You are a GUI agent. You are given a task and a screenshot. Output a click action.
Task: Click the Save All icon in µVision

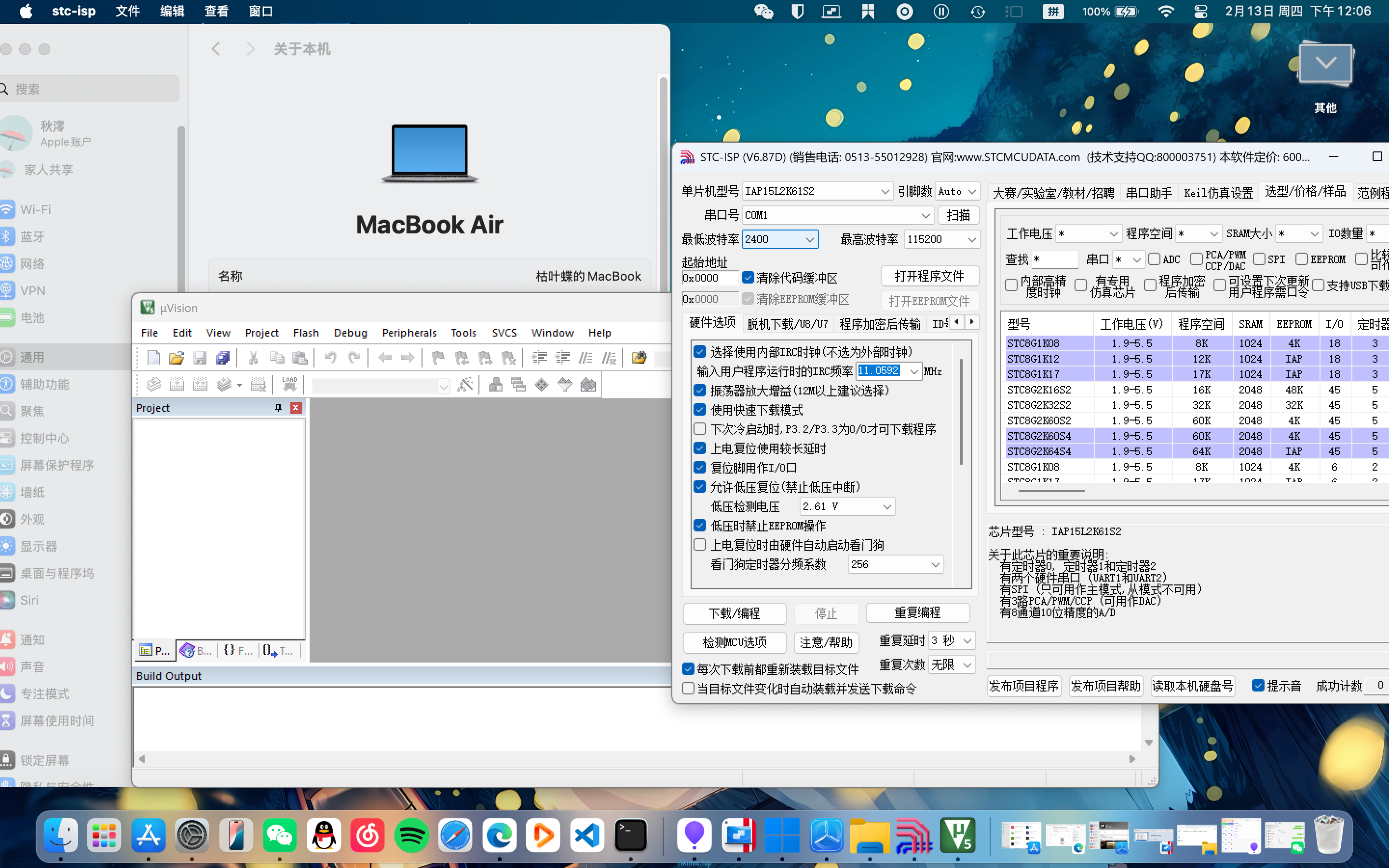(x=223, y=358)
